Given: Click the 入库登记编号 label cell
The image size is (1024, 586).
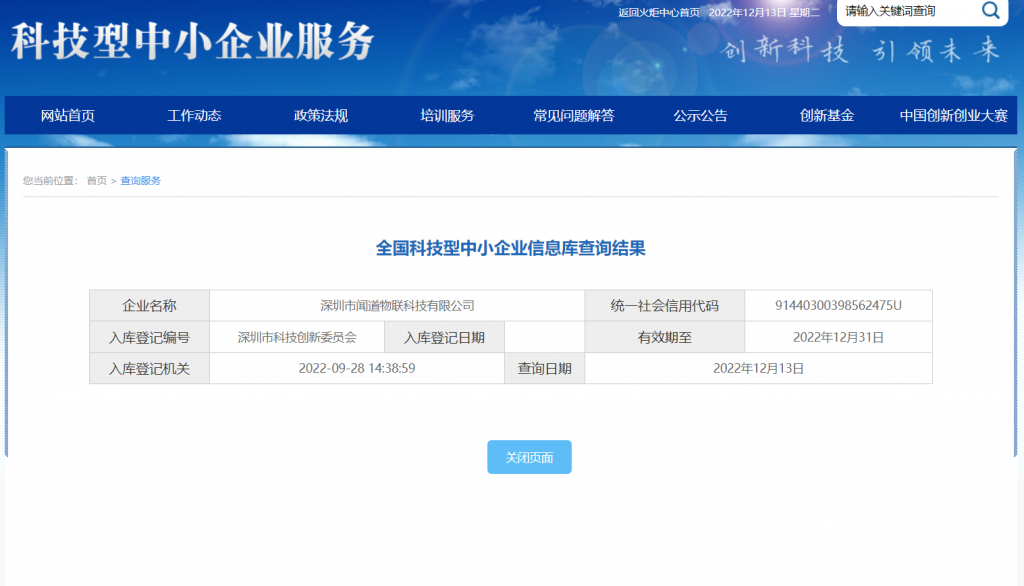Looking at the screenshot, I should coord(150,337).
